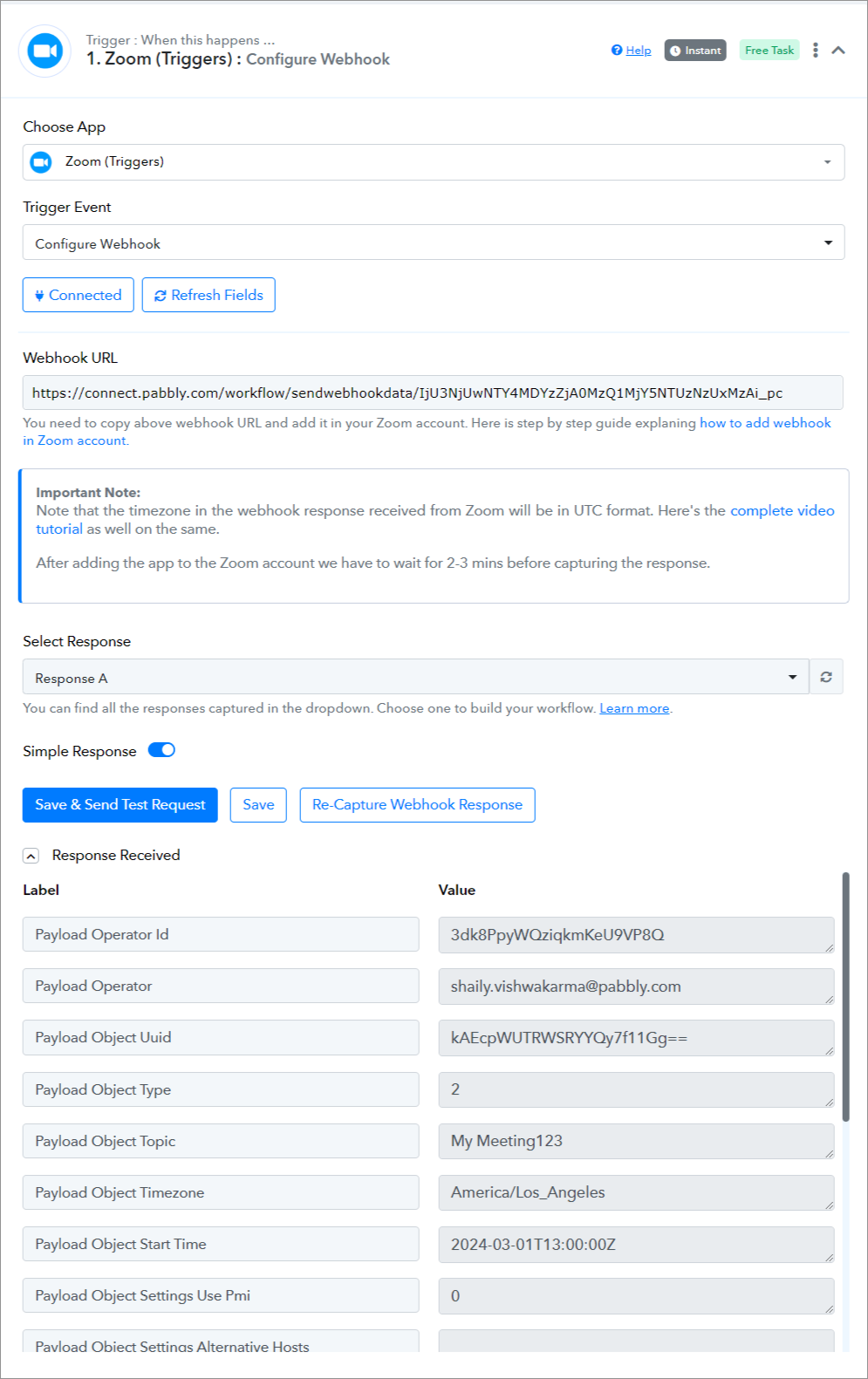Click the response list vertical scrollbar
The height and width of the screenshot is (1379, 868).
(845, 997)
